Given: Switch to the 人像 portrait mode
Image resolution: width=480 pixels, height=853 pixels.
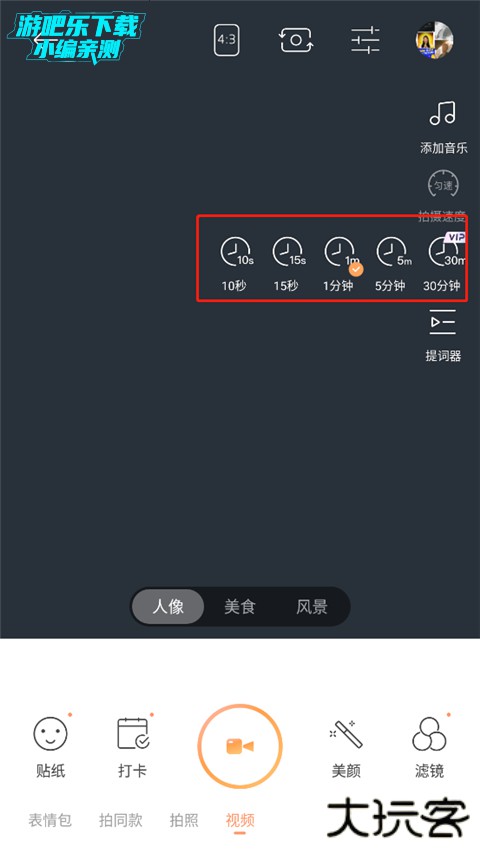Looking at the screenshot, I should [168, 607].
